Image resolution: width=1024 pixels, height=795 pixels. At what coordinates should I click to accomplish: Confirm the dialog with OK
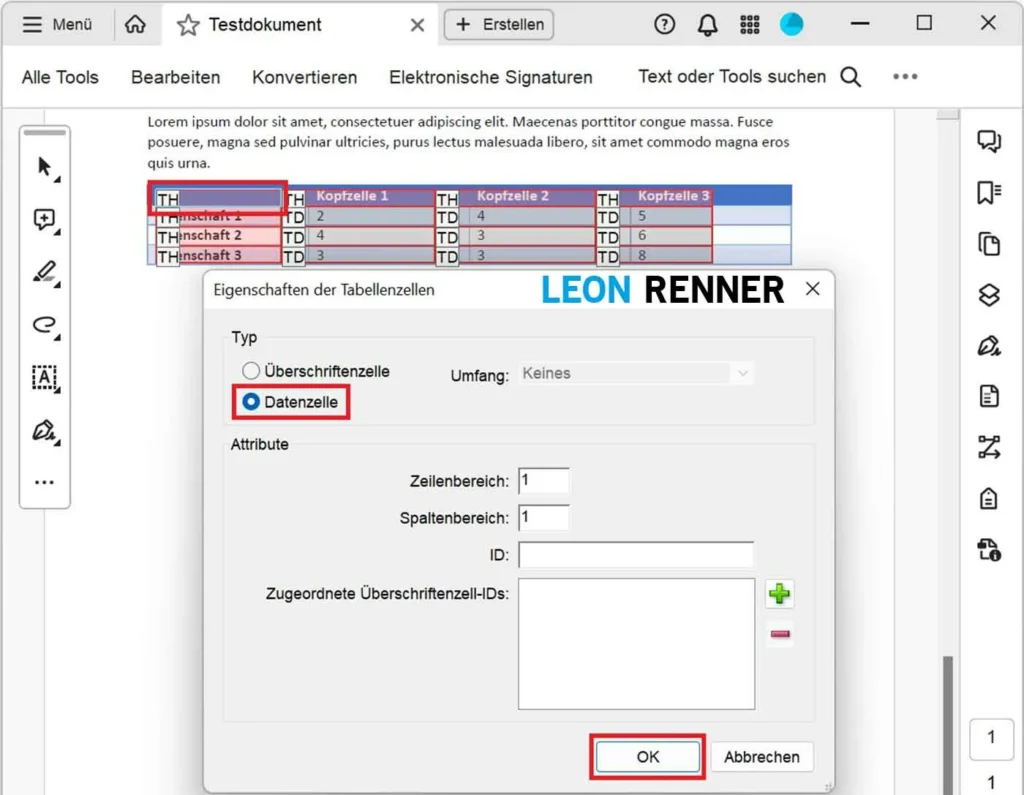coord(648,757)
